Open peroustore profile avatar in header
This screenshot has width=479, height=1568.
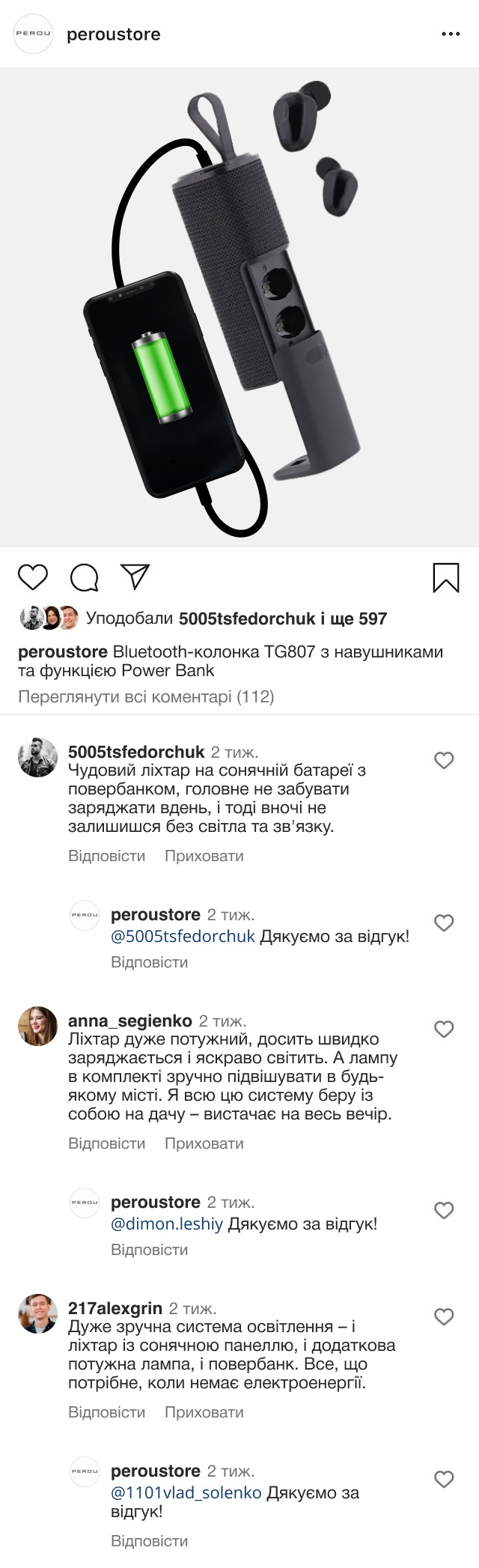tap(34, 34)
